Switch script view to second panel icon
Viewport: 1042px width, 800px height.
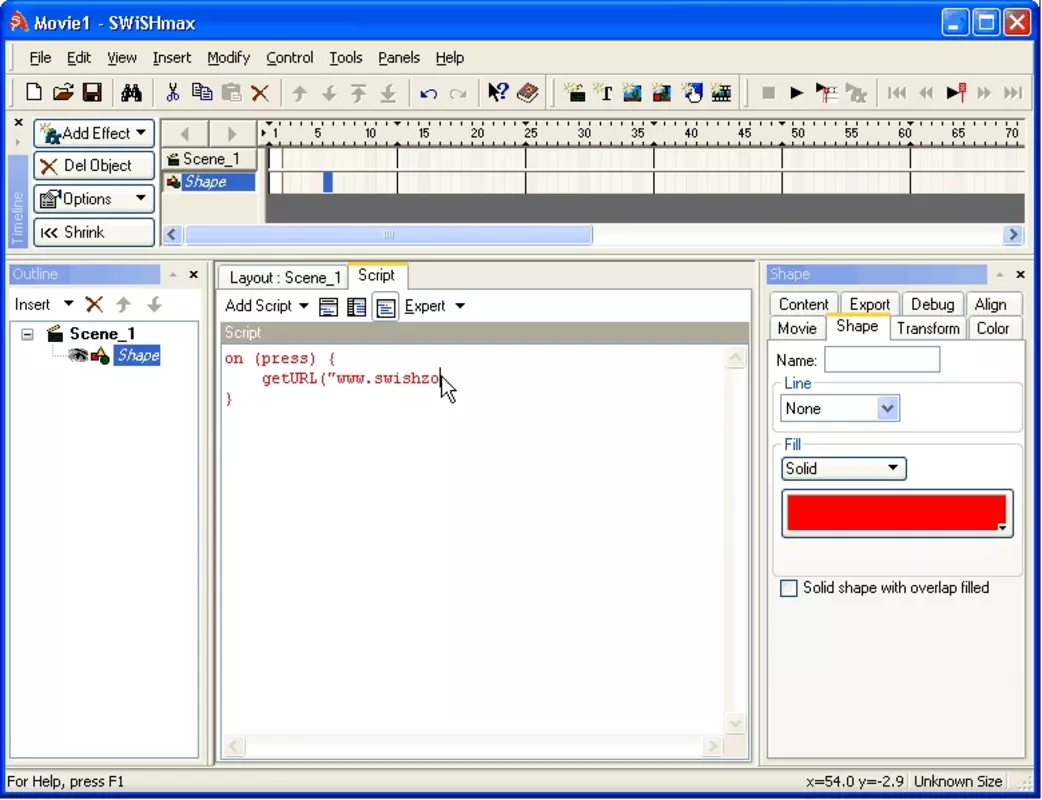(357, 307)
